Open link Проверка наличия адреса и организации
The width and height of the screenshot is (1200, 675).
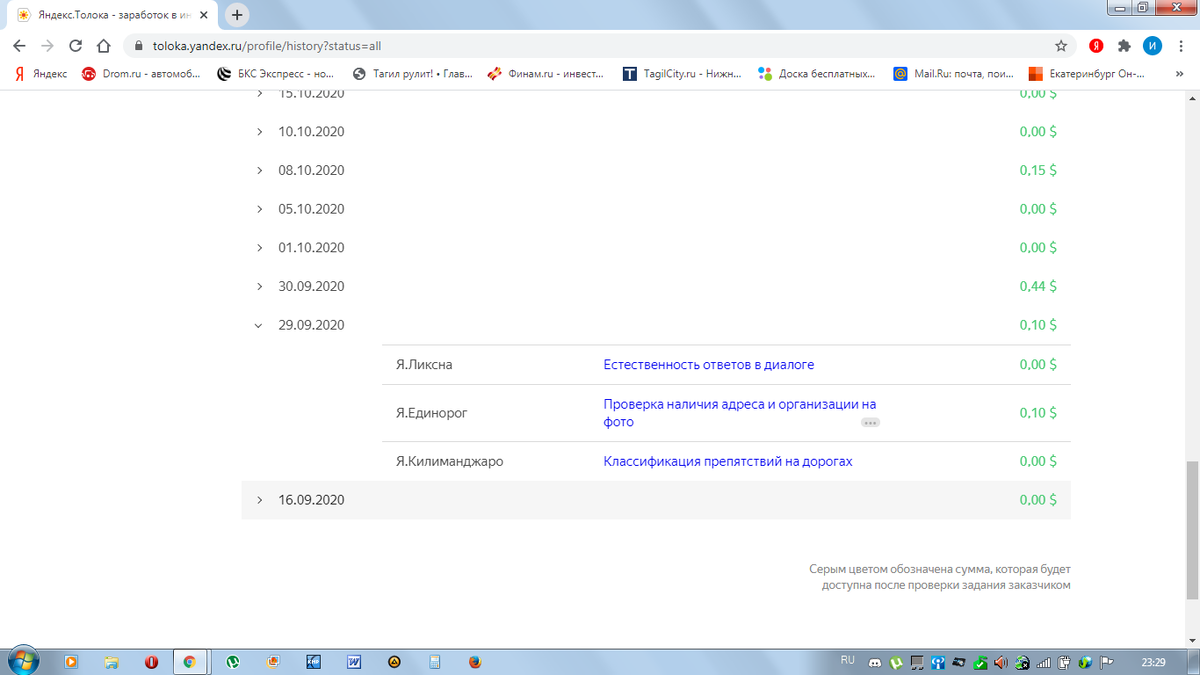pos(740,413)
